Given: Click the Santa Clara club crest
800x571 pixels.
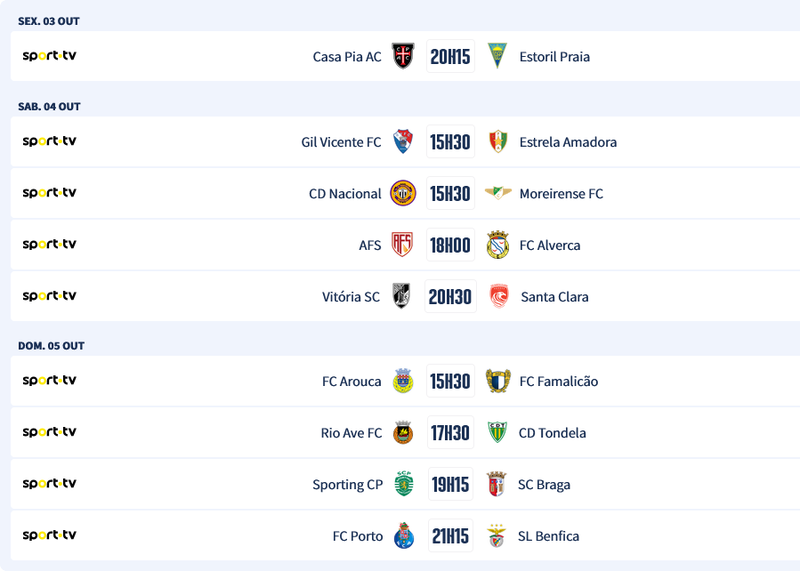Looking at the screenshot, I should 498,296.
